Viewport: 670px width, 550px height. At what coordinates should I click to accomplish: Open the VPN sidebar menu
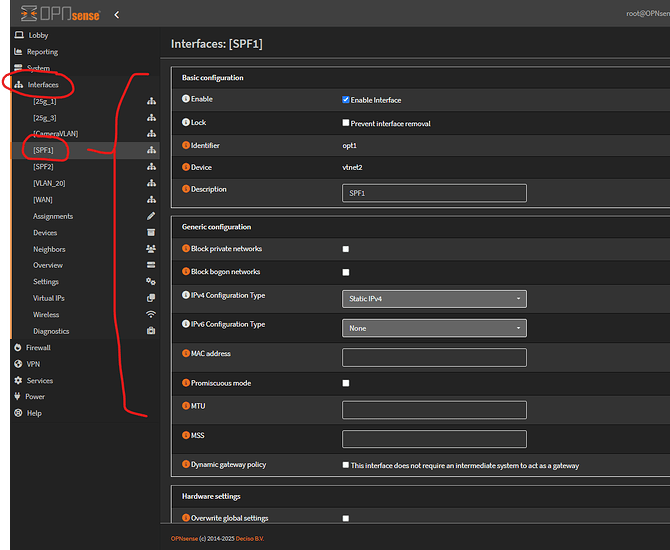33,364
